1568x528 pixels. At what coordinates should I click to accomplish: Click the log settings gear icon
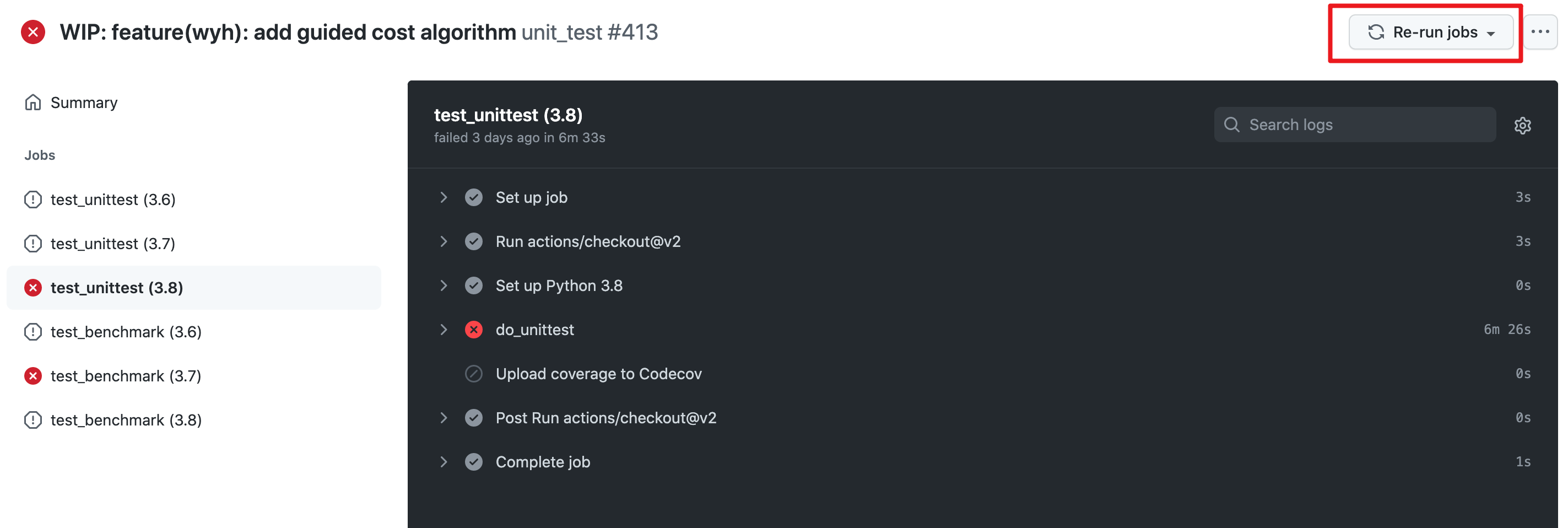[1522, 126]
